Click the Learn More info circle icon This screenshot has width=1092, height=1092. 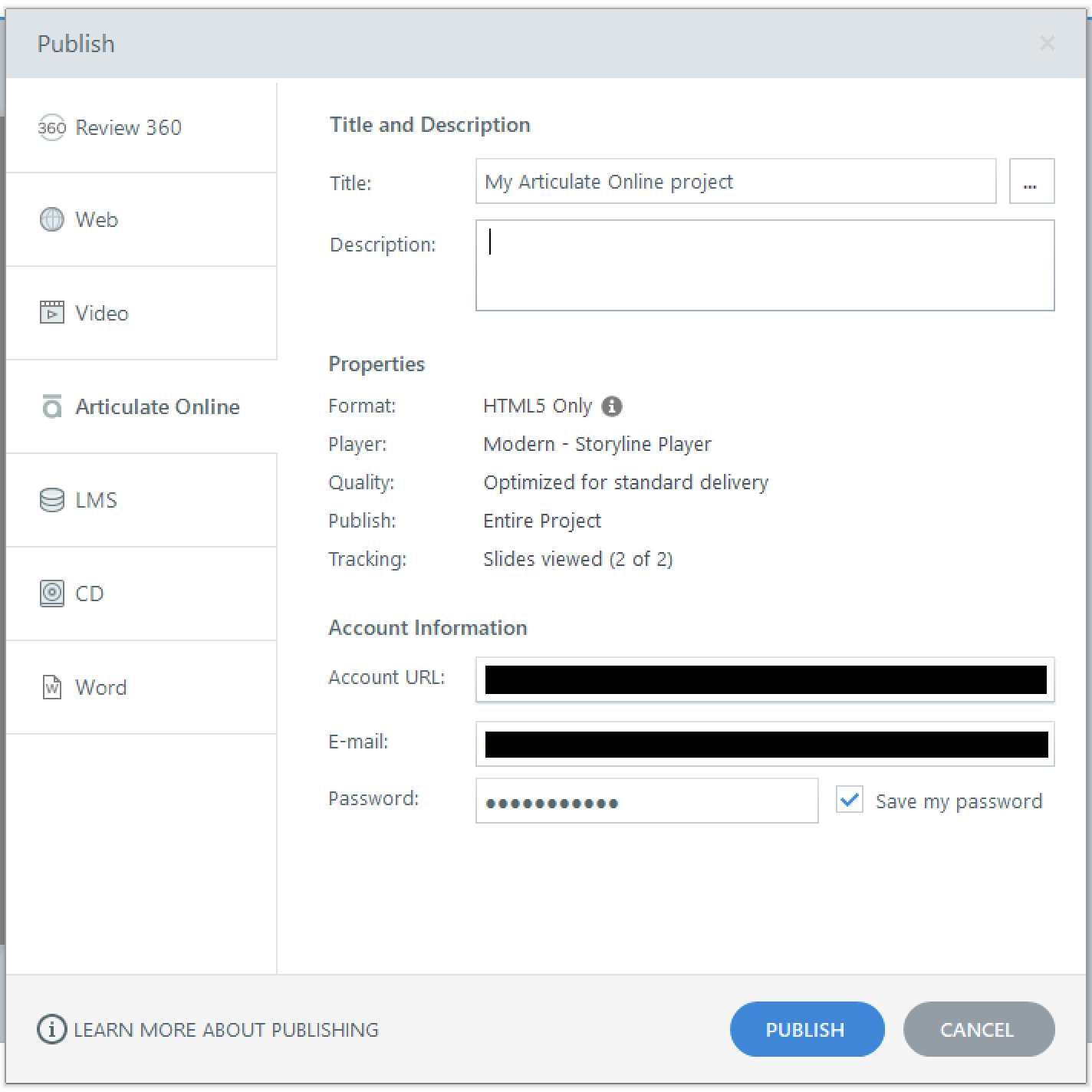point(51,1029)
